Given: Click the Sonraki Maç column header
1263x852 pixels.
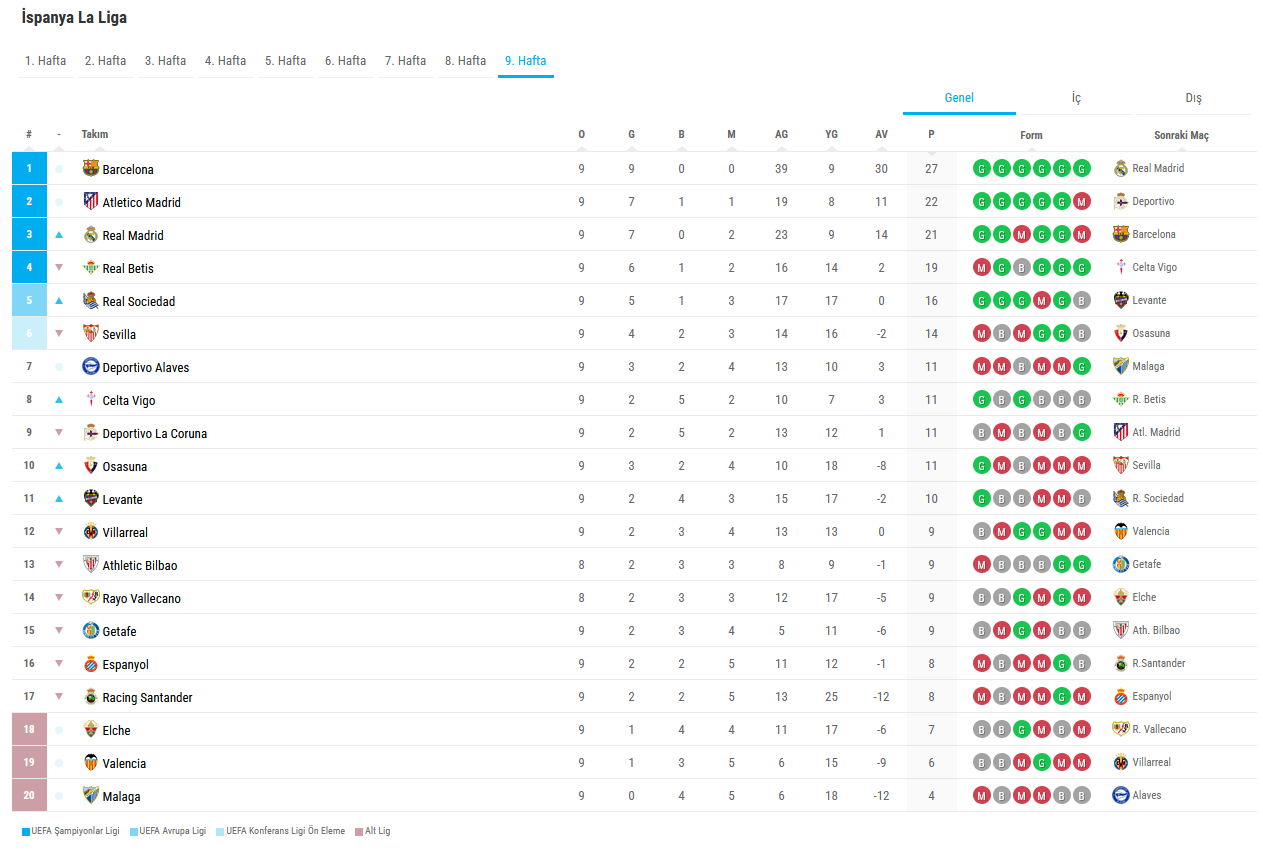Looking at the screenshot, I should pos(1181,135).
